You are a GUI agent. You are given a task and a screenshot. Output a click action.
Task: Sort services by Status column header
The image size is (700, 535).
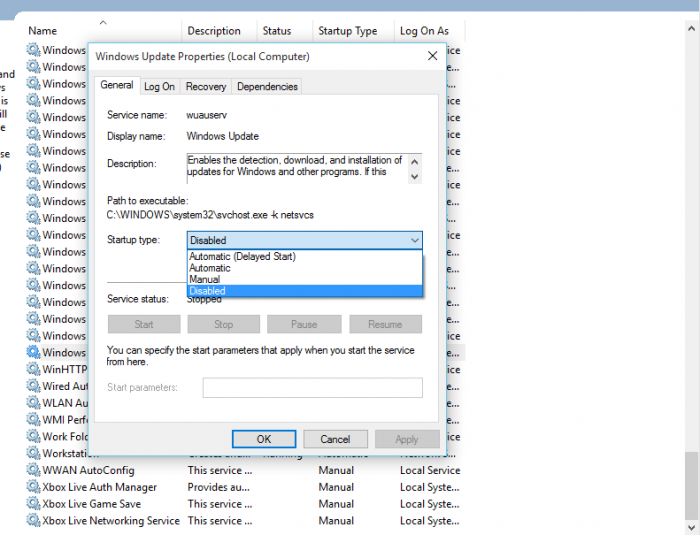pos(285,31)
